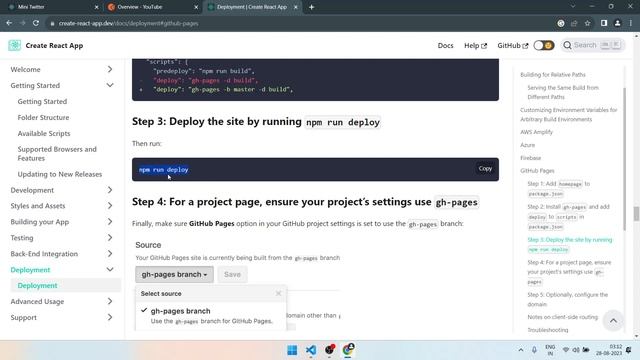Show hidden system tray icons
This screenshot has height=360, width=640.
521,350
